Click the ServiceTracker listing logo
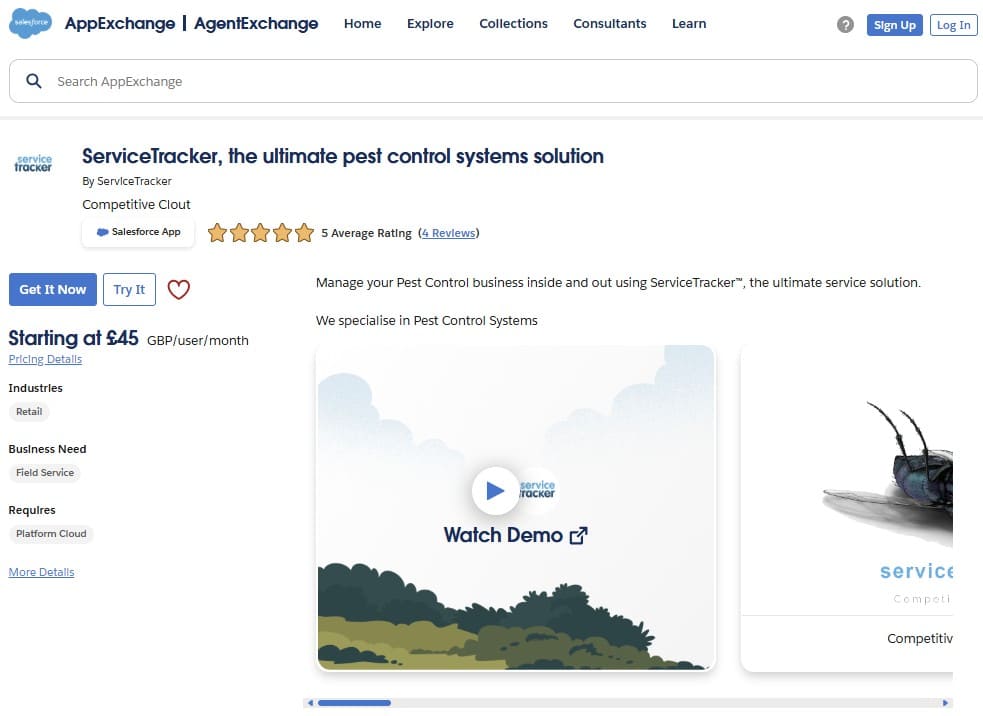 point(33,163)
